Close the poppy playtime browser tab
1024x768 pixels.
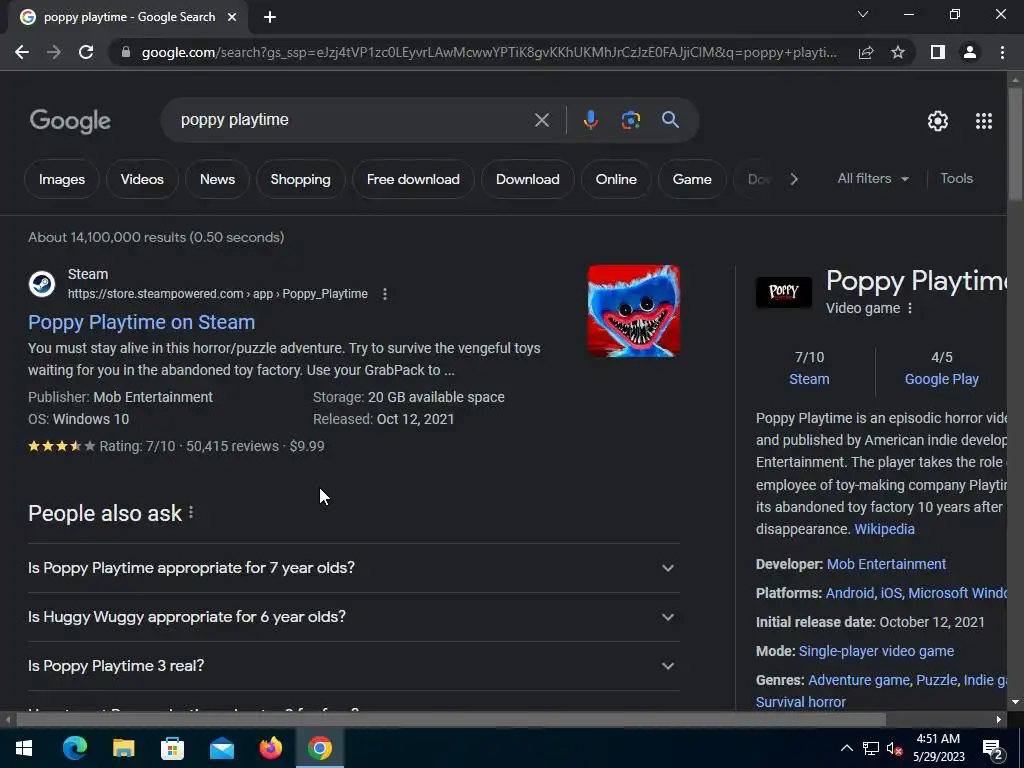pyautogui.click(x=232, y=18)
